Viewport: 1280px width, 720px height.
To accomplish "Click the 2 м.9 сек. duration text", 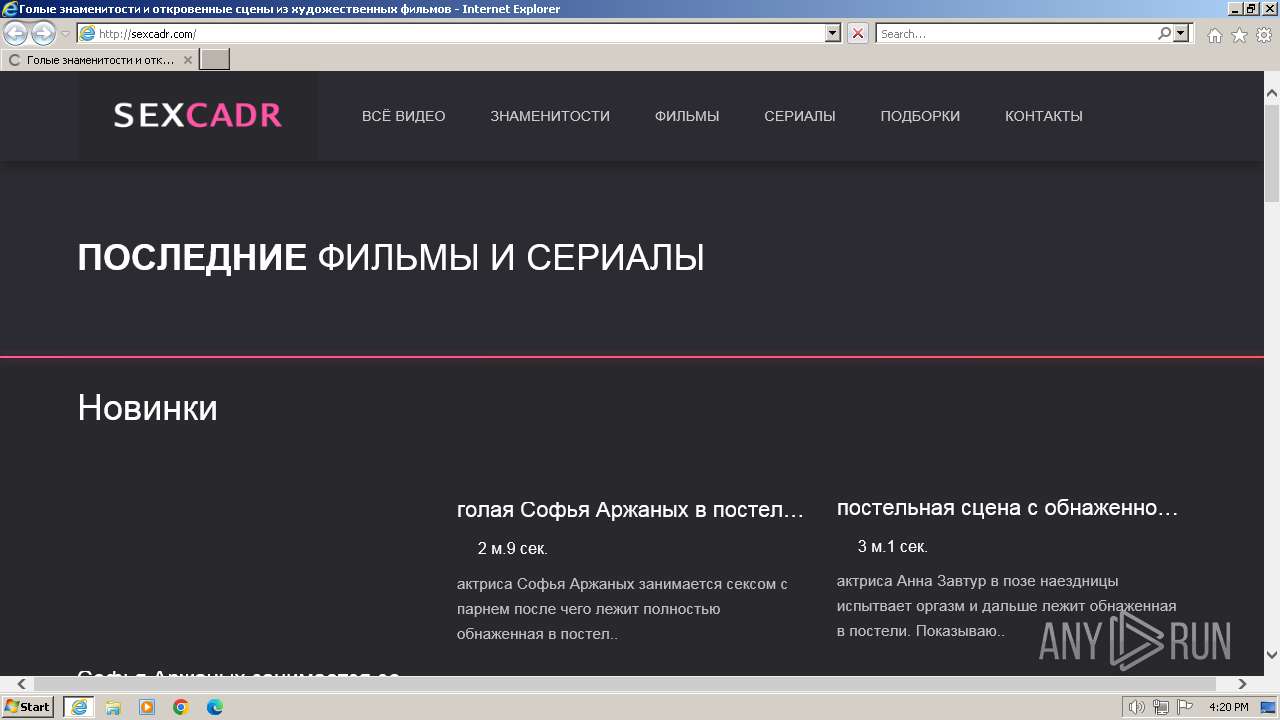I will point(513,548).
